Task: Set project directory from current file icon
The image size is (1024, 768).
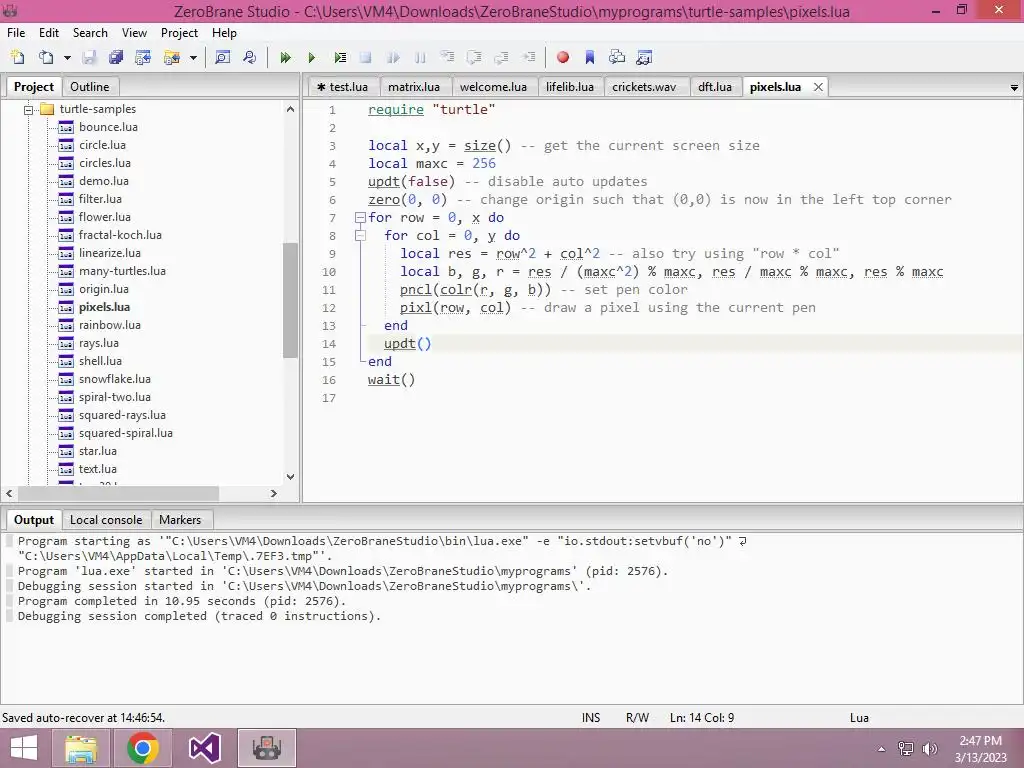Action: pyautogui.click(x=143, y=57)
